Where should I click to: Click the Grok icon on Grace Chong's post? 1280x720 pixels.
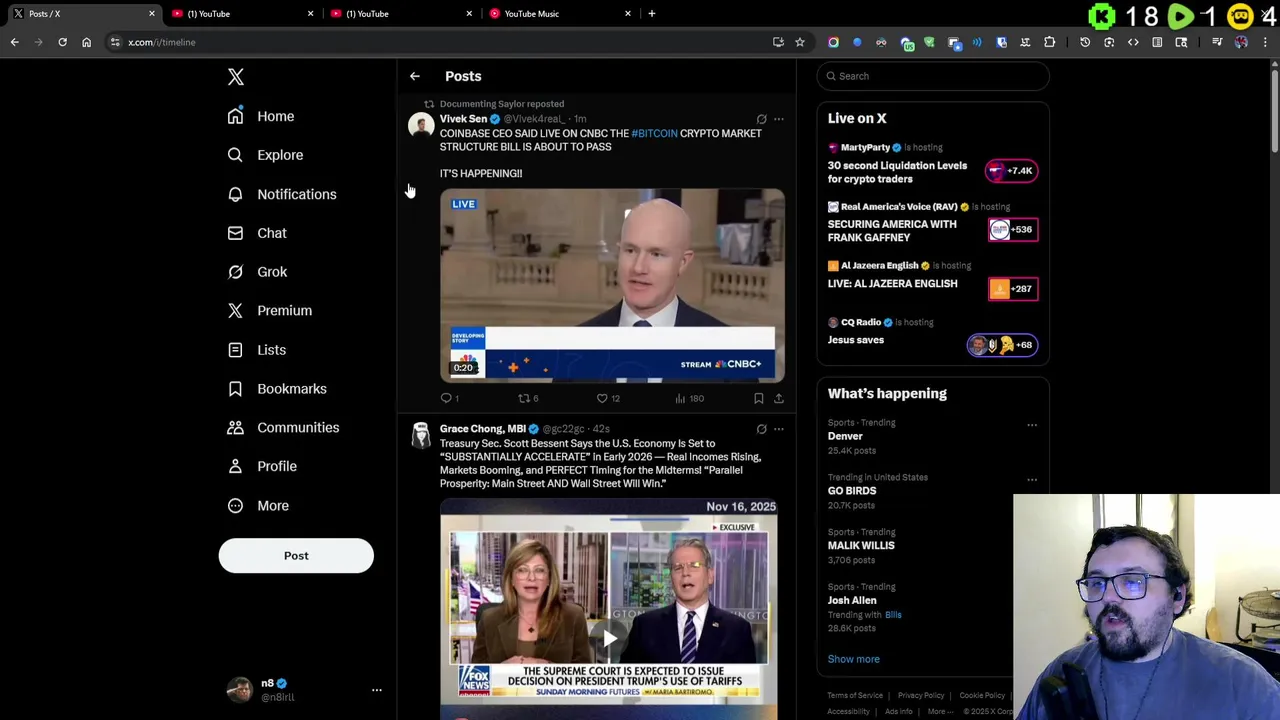click(x=761, y=429)
